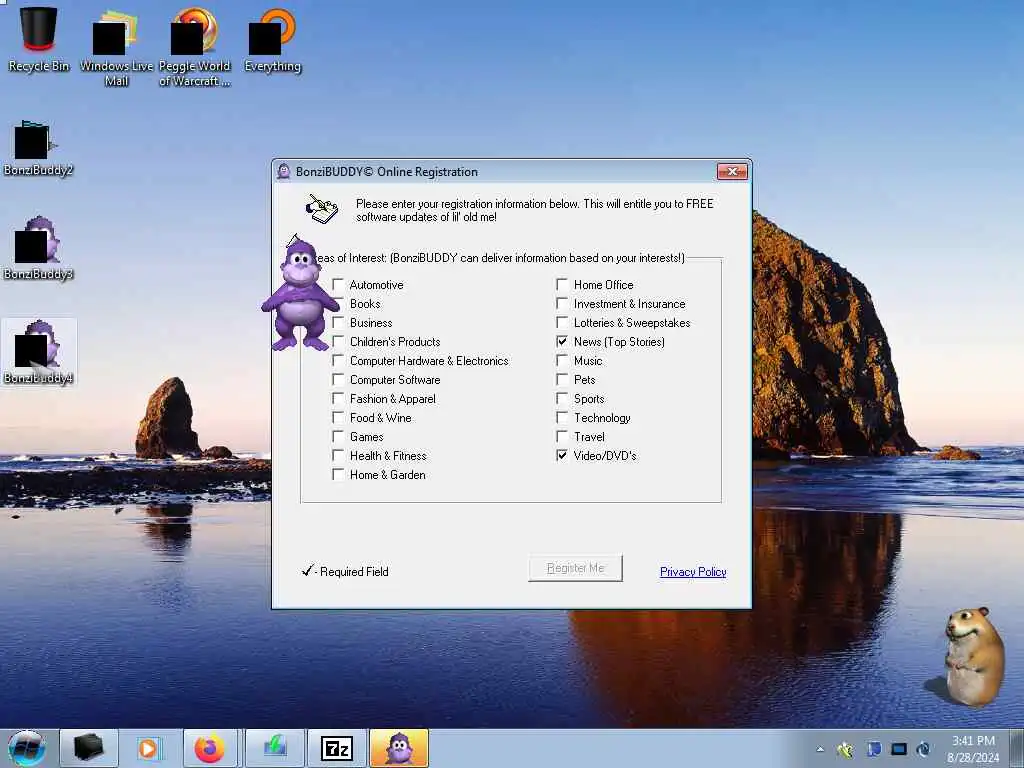This screenshot has width=1024, height=768.
Task: Open the green lightning taskbar icon
Action: (275, 748)
